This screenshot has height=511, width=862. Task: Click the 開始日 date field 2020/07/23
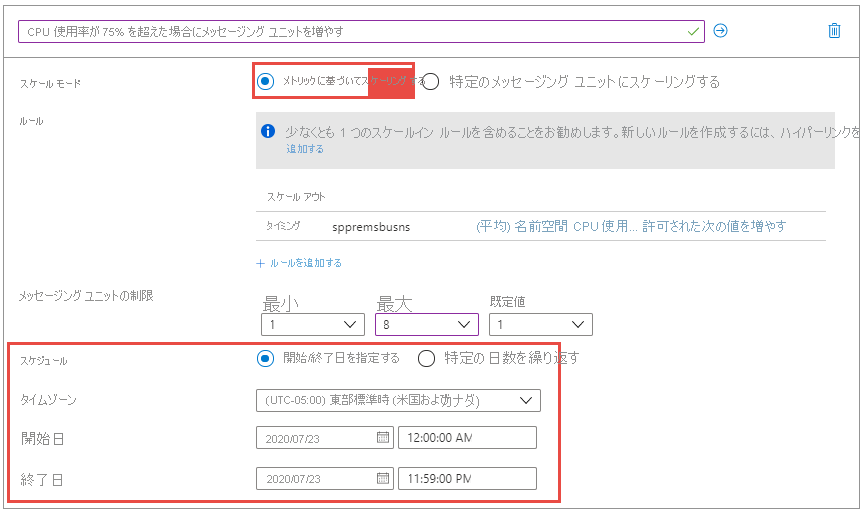pyautogui.click(x=324, y=438)
